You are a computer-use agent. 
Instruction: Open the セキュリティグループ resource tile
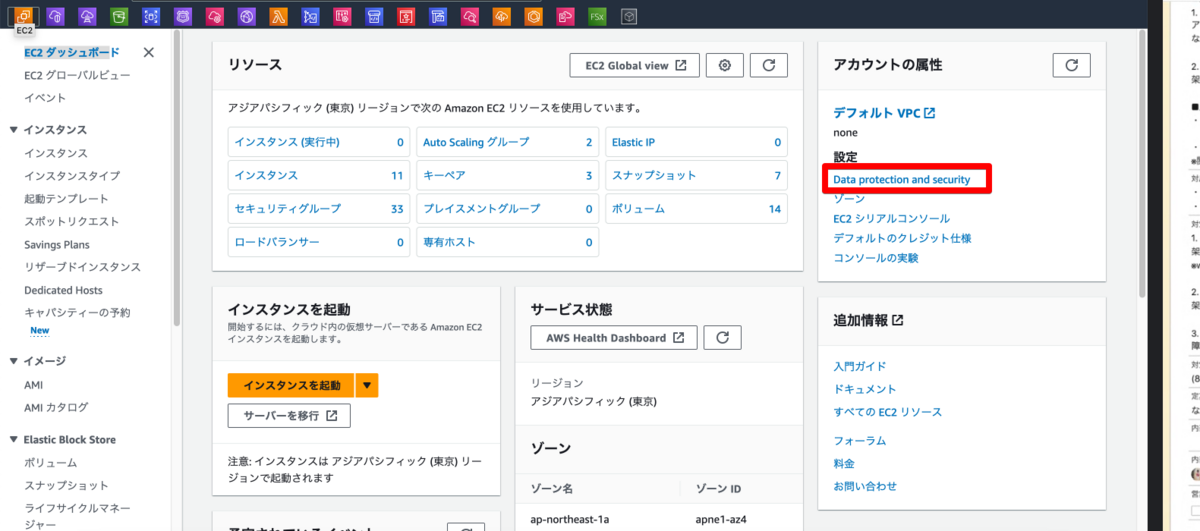pos(318,208)
